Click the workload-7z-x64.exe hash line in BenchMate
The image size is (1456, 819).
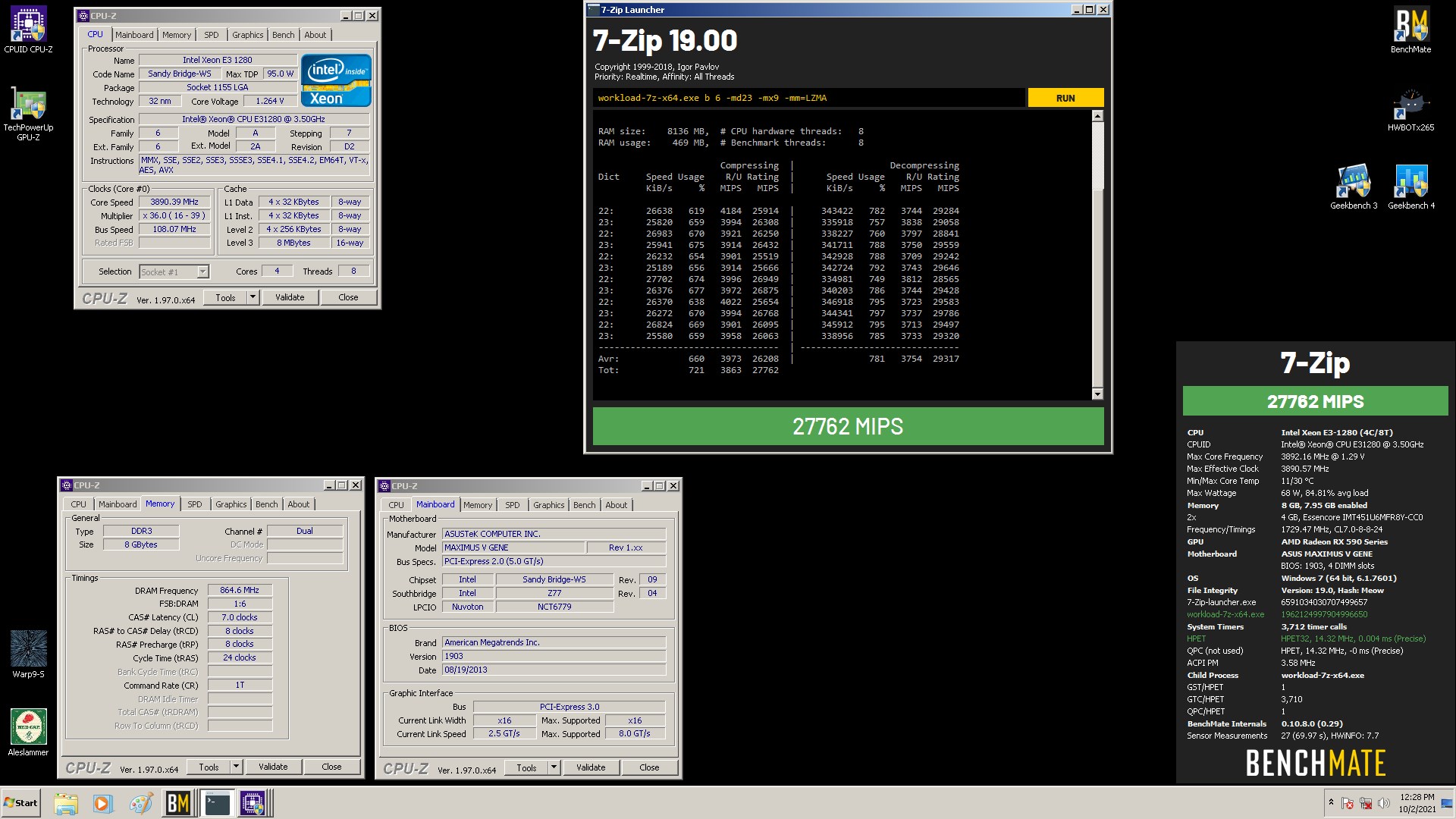[1278, 614]
